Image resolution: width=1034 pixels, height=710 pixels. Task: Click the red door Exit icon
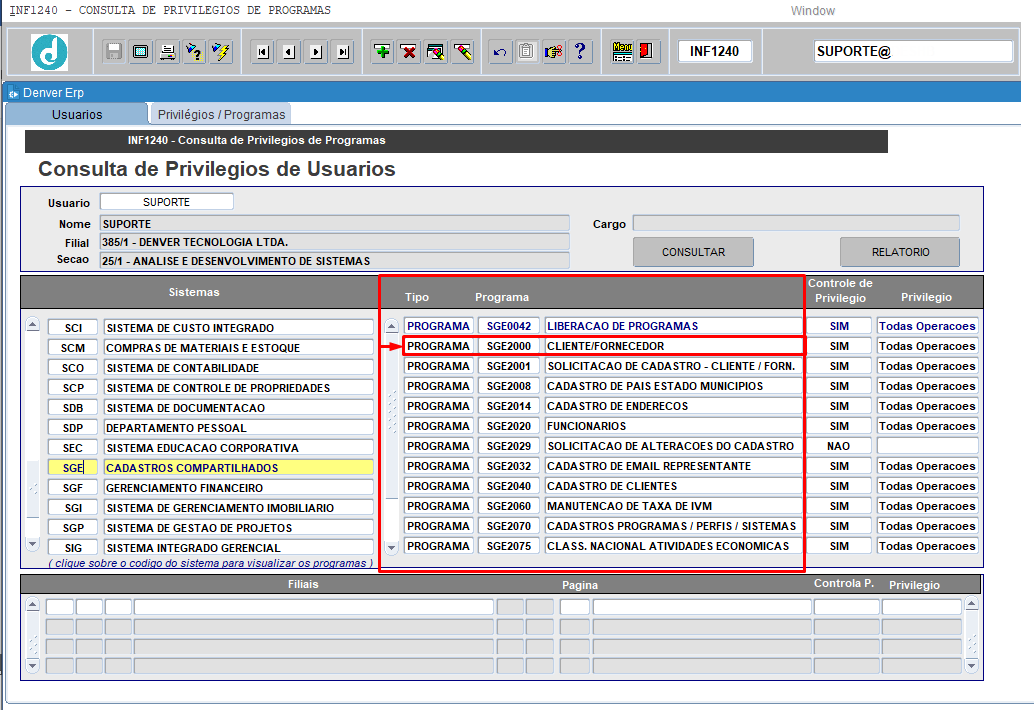tap(646, 51)
